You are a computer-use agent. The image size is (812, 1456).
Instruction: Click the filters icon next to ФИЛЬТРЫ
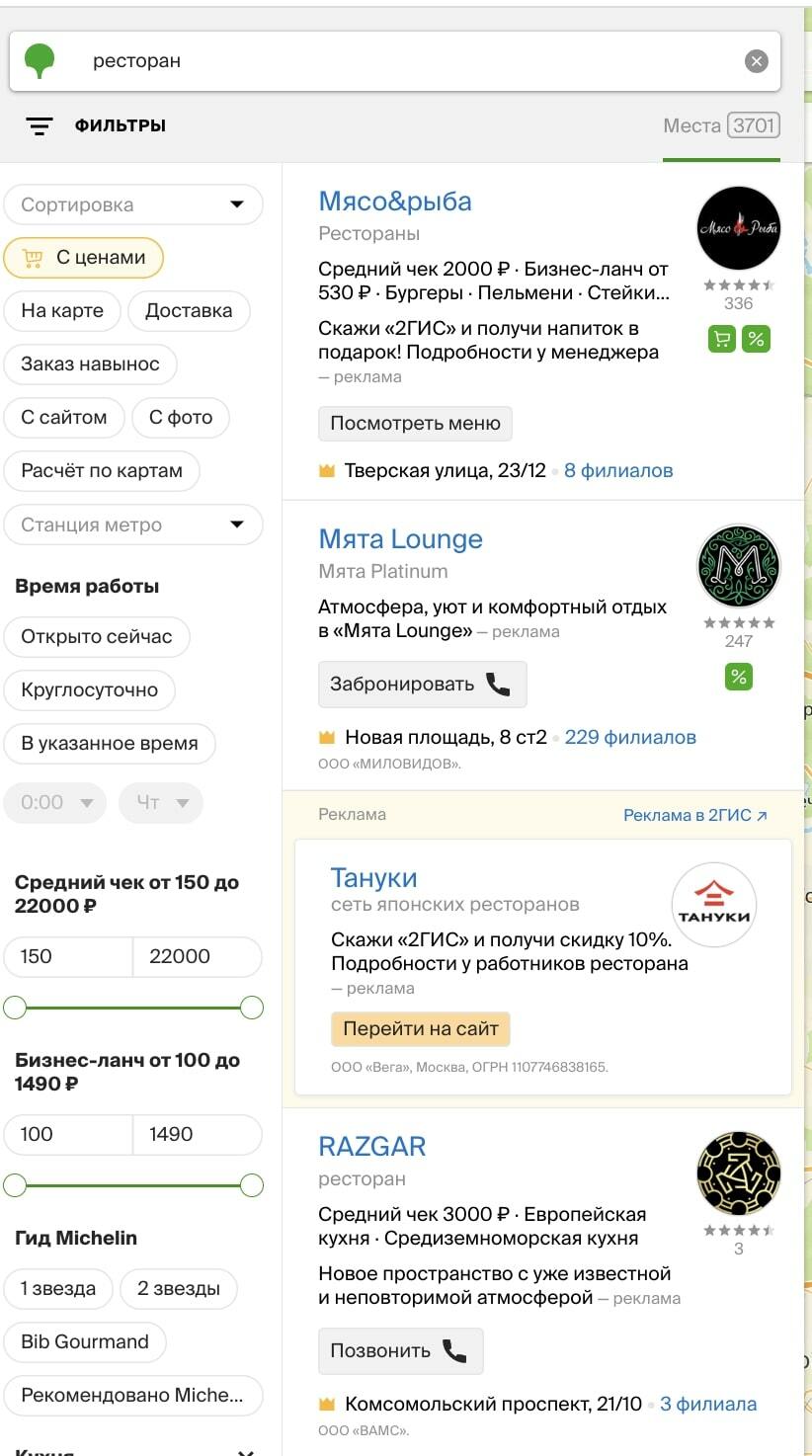[x=40, y=125]
